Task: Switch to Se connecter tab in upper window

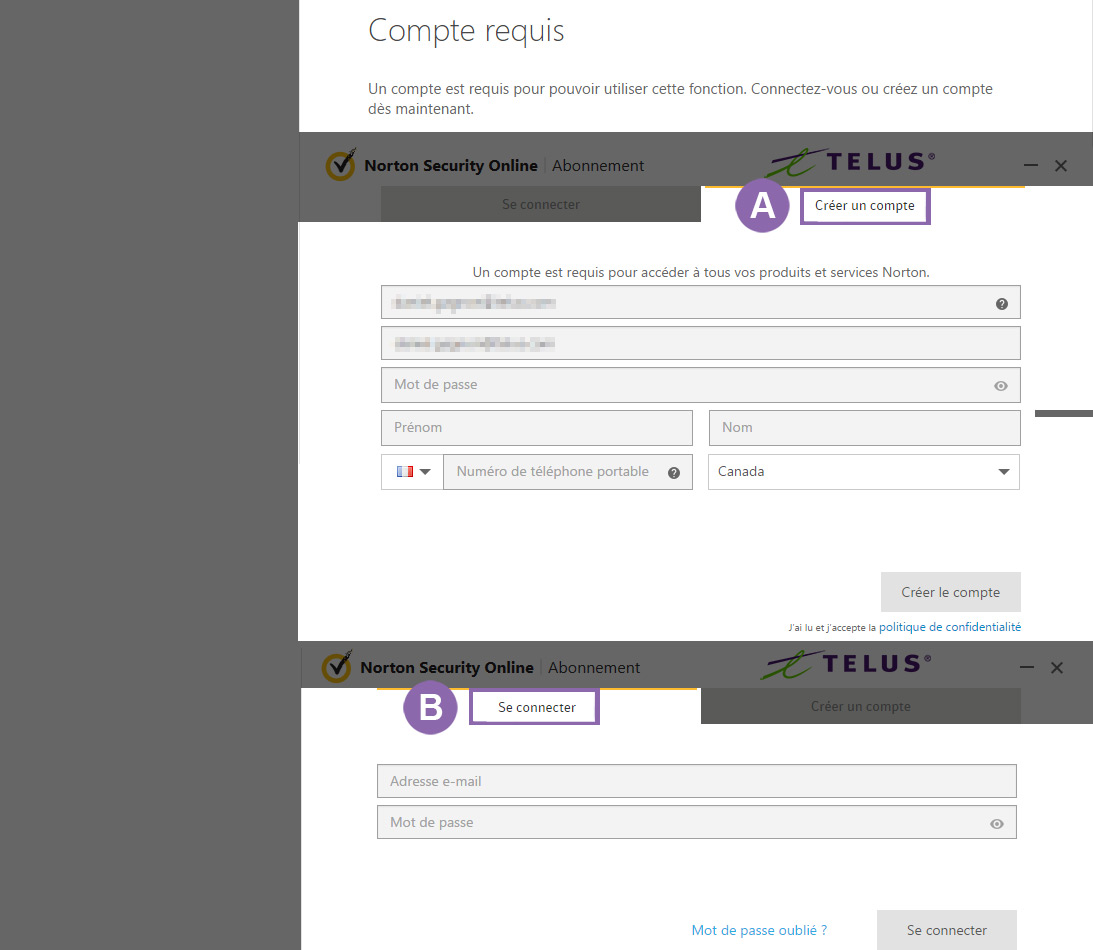Action: click(x=541, y=204)
